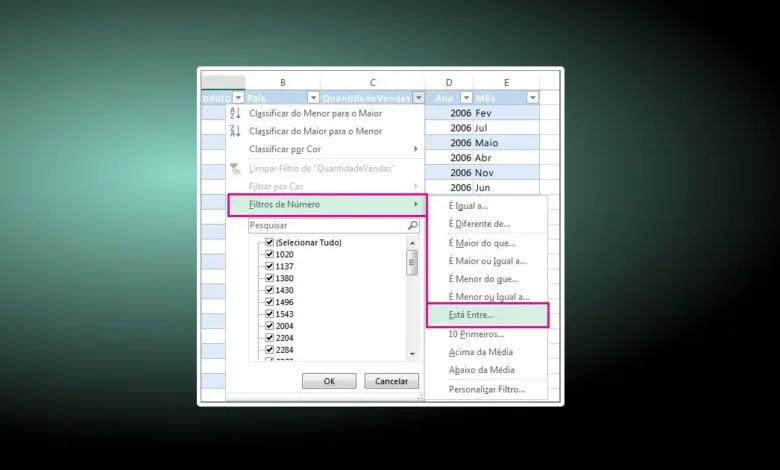Viewport: 780px width, 470px height.
Task: Select É Maior ou Igual a... filter
Action: pos(488,261)
